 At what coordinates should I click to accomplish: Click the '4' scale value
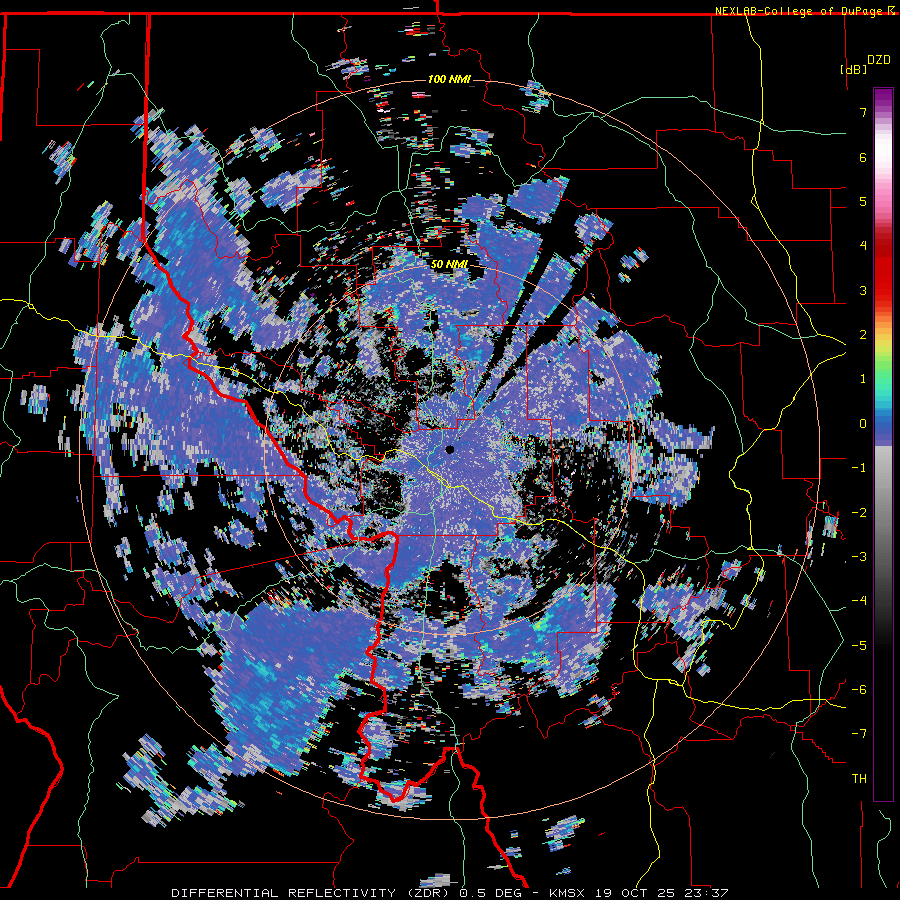point(863,246)
